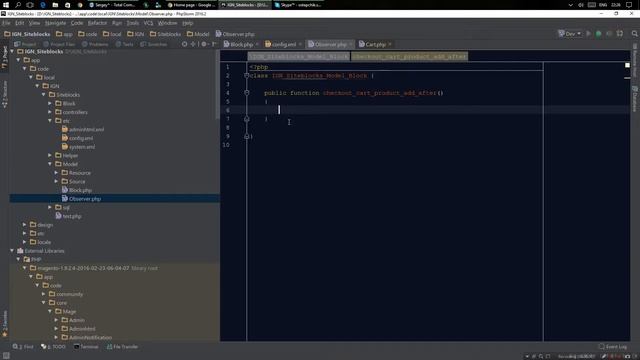Open the Edit menu
Image resolution: width=640 pixels, height=360 pixels.
[x=19, y=23]
